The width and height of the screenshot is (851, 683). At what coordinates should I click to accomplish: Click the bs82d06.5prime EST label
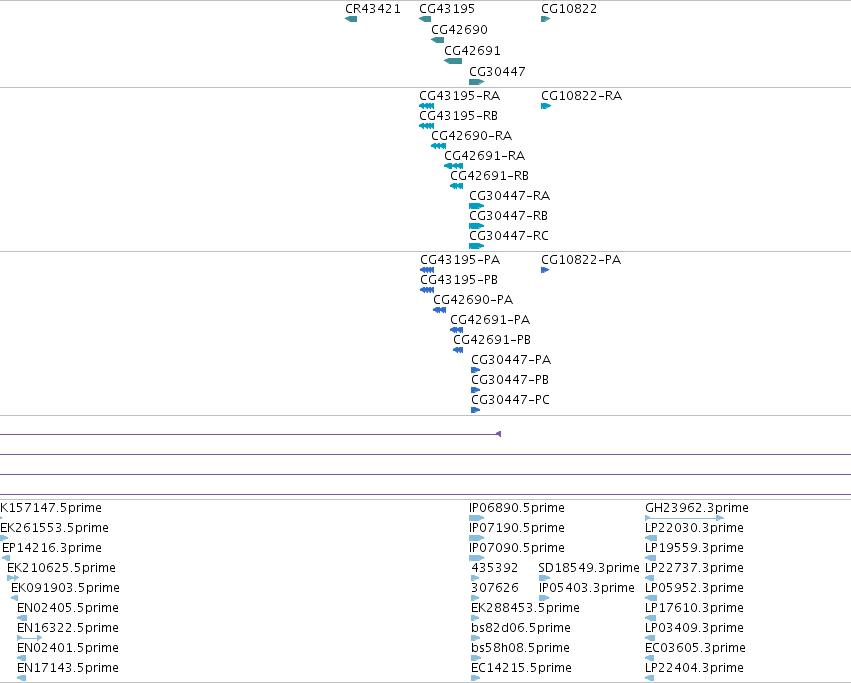point(521,628)
